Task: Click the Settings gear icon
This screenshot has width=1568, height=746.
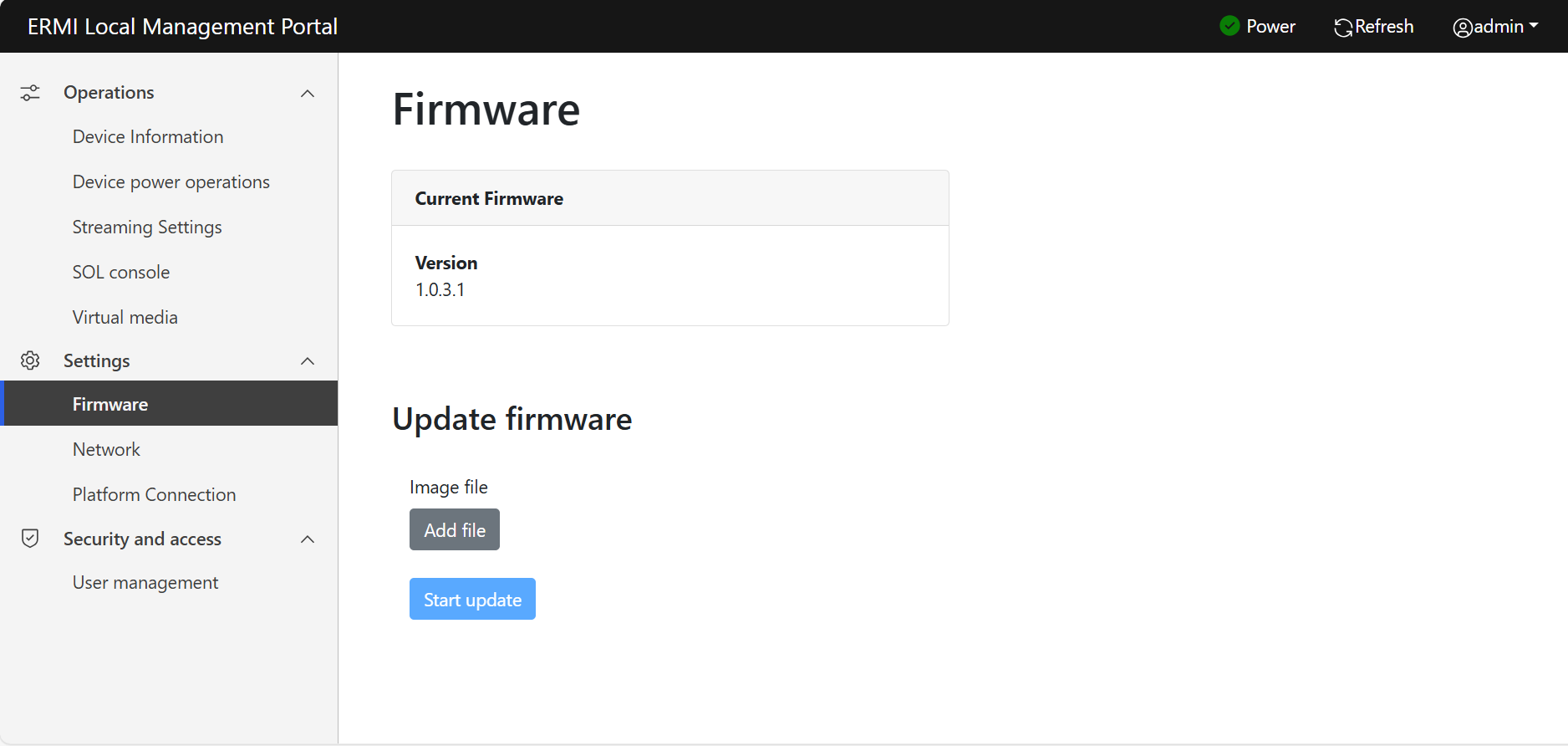Action: point(30,360)
